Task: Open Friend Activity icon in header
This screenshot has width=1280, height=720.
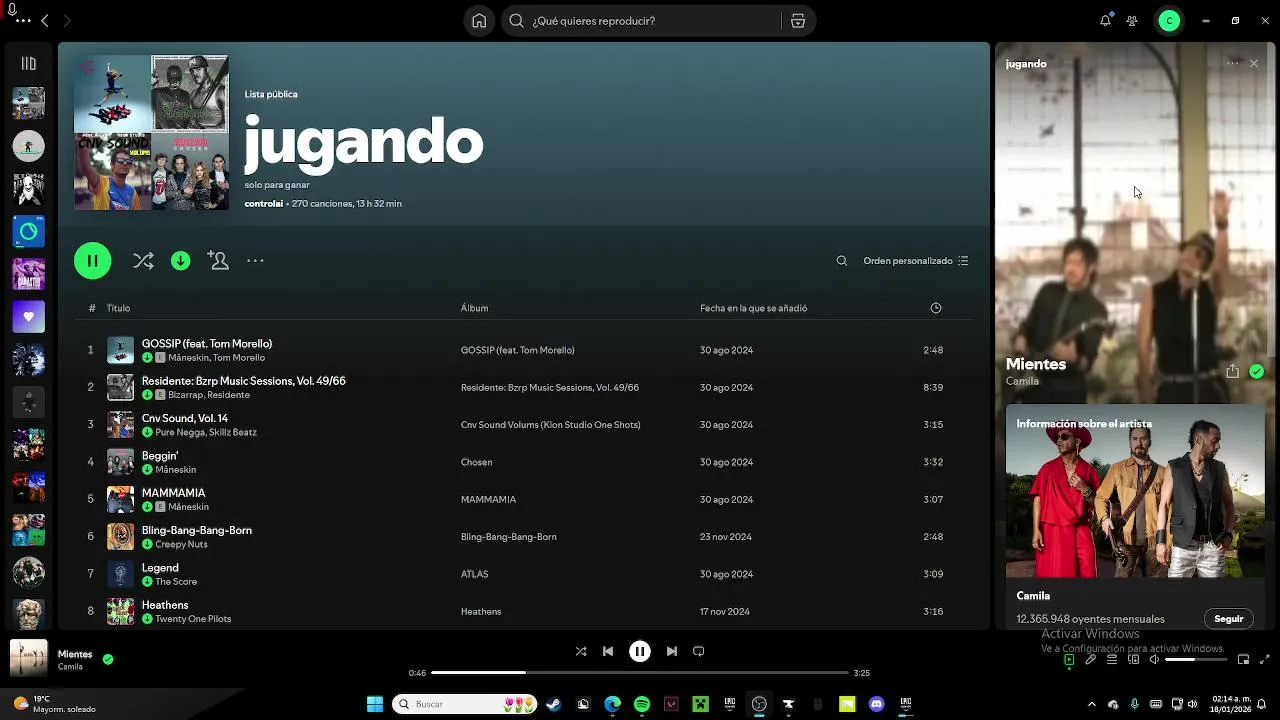Action: [1132, 21]
